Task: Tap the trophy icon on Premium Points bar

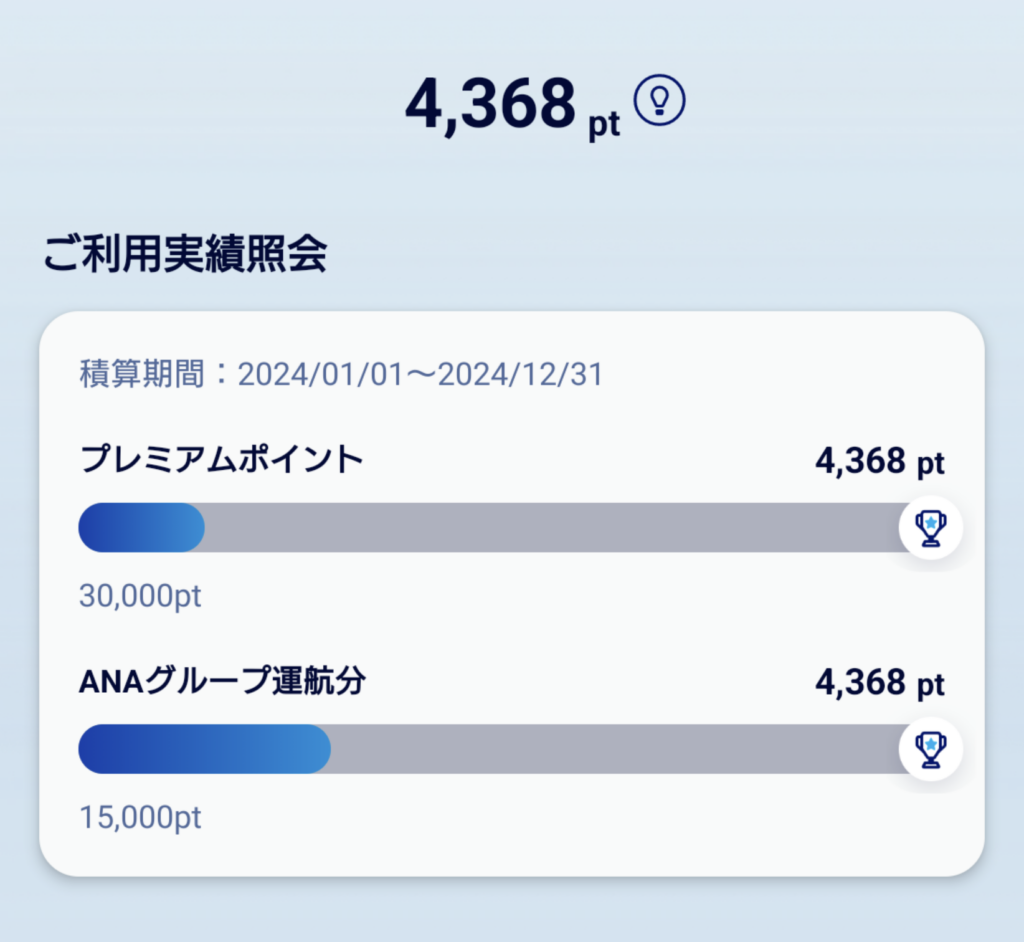Action: click(931, 527)
